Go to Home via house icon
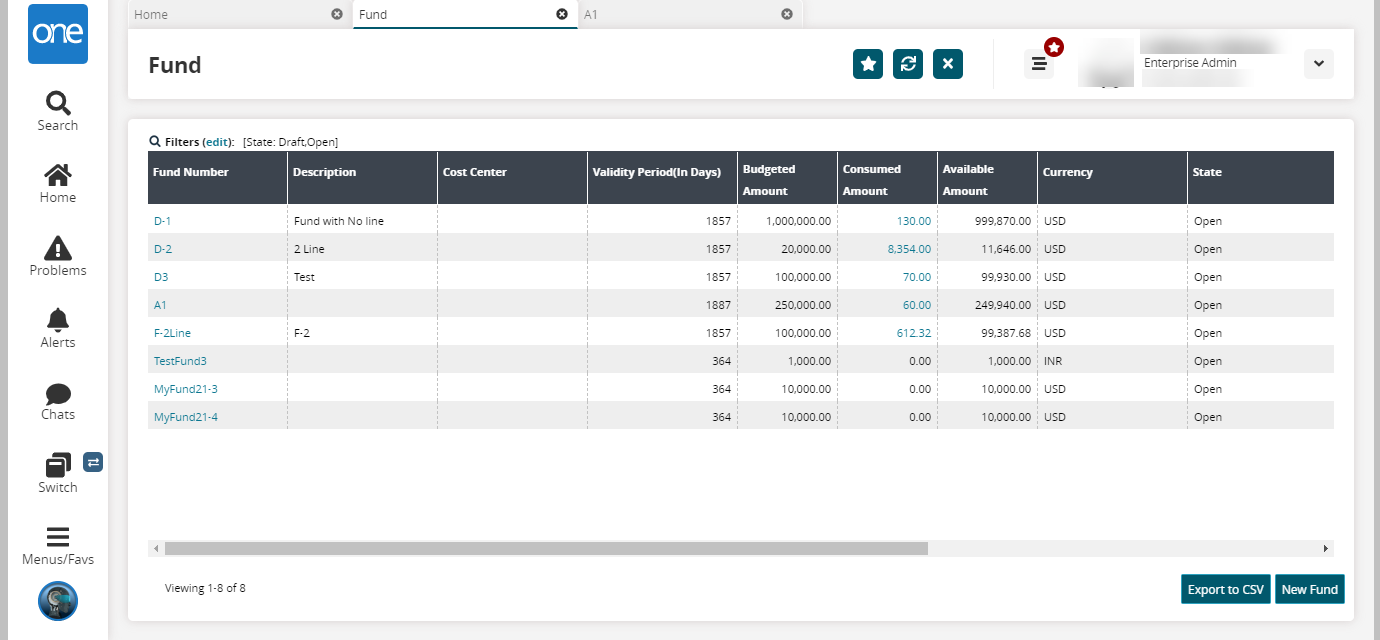The width and height of the screenshot is (1380, 640). [x=58, y=175]
